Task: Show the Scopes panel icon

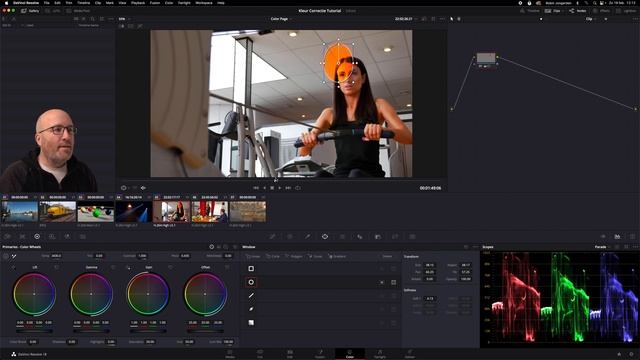Action: [x=618, y=236]
